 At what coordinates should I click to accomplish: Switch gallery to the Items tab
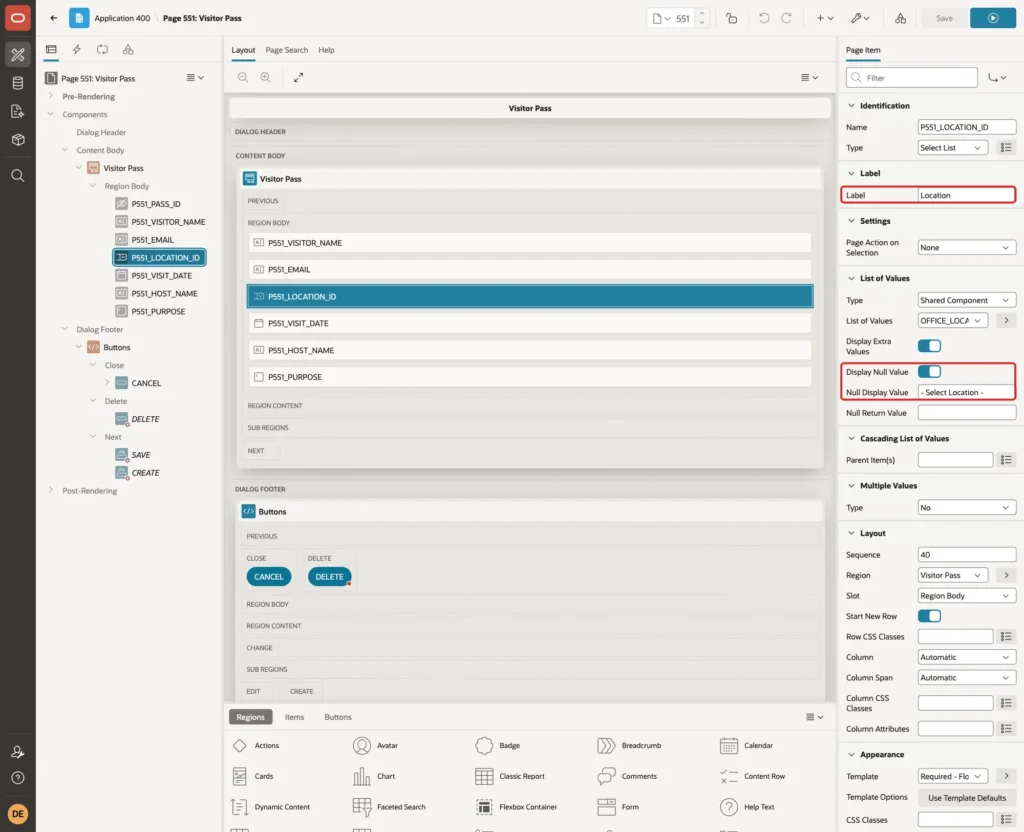(x=295, y=717)
